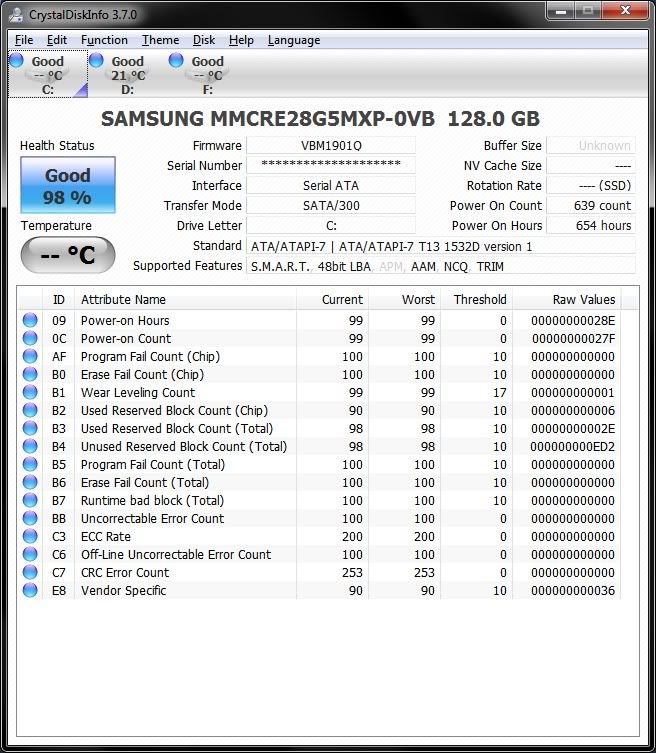The image size is (656, 753).
Task: Open the Disk menu
Action: [x=204, y=40]
